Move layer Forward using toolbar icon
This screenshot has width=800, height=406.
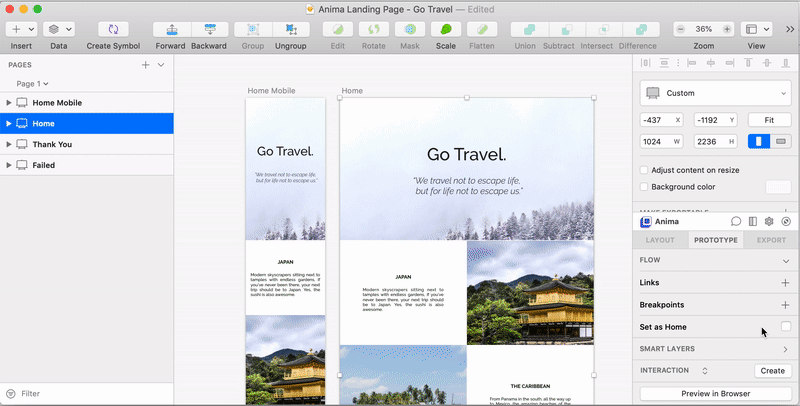coord(170,30)
